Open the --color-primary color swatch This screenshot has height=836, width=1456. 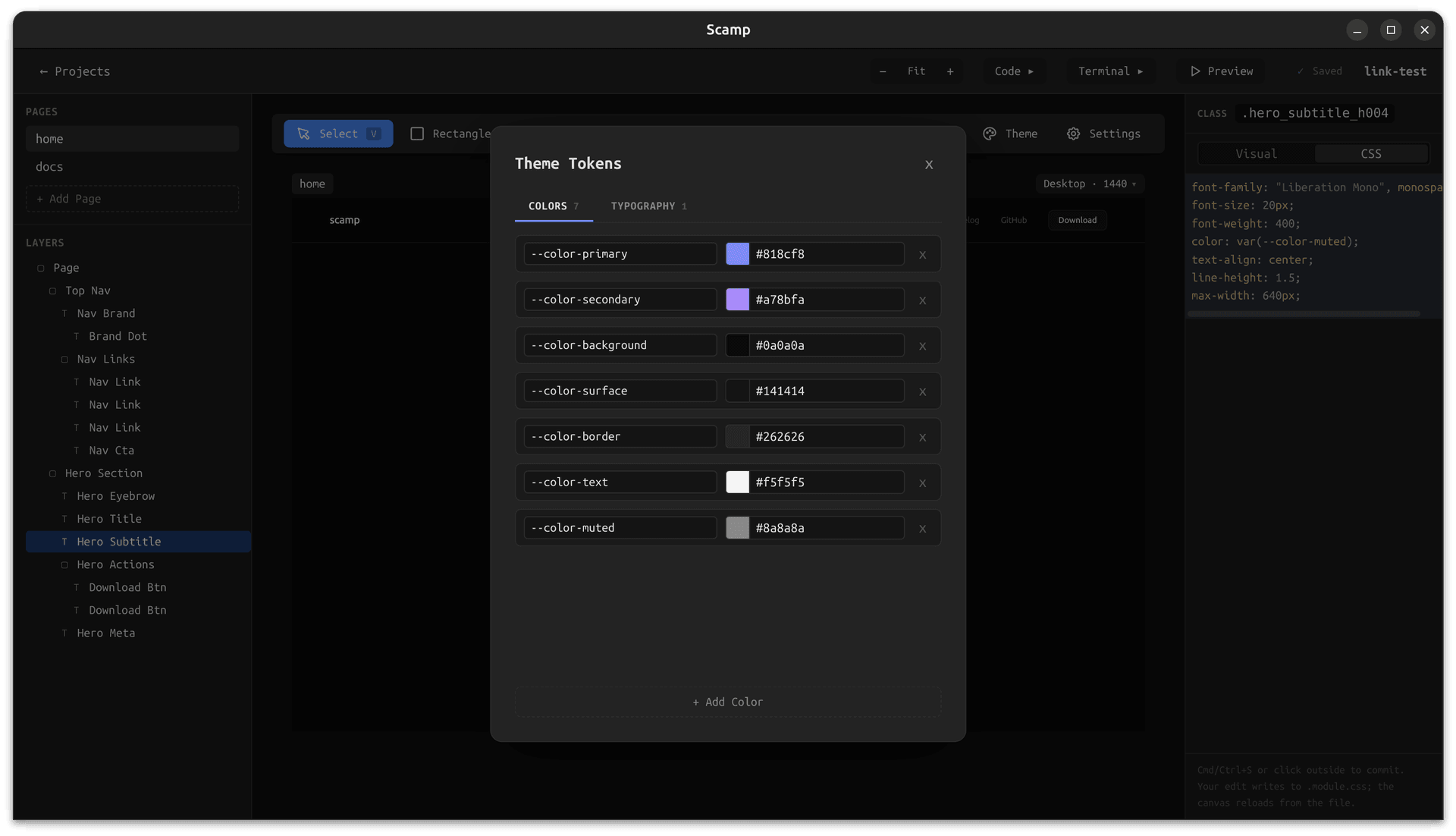[737, 253]
